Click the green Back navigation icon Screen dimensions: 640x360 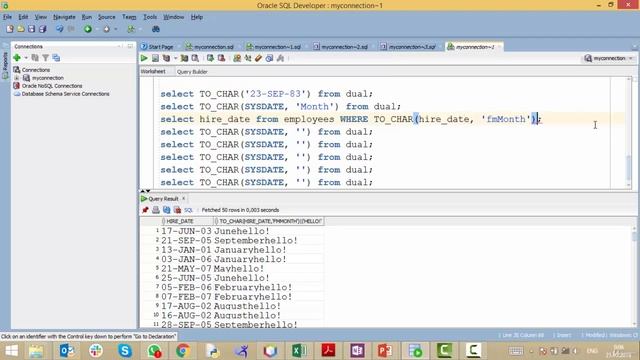pyautogui.click(x=88, y=29)
